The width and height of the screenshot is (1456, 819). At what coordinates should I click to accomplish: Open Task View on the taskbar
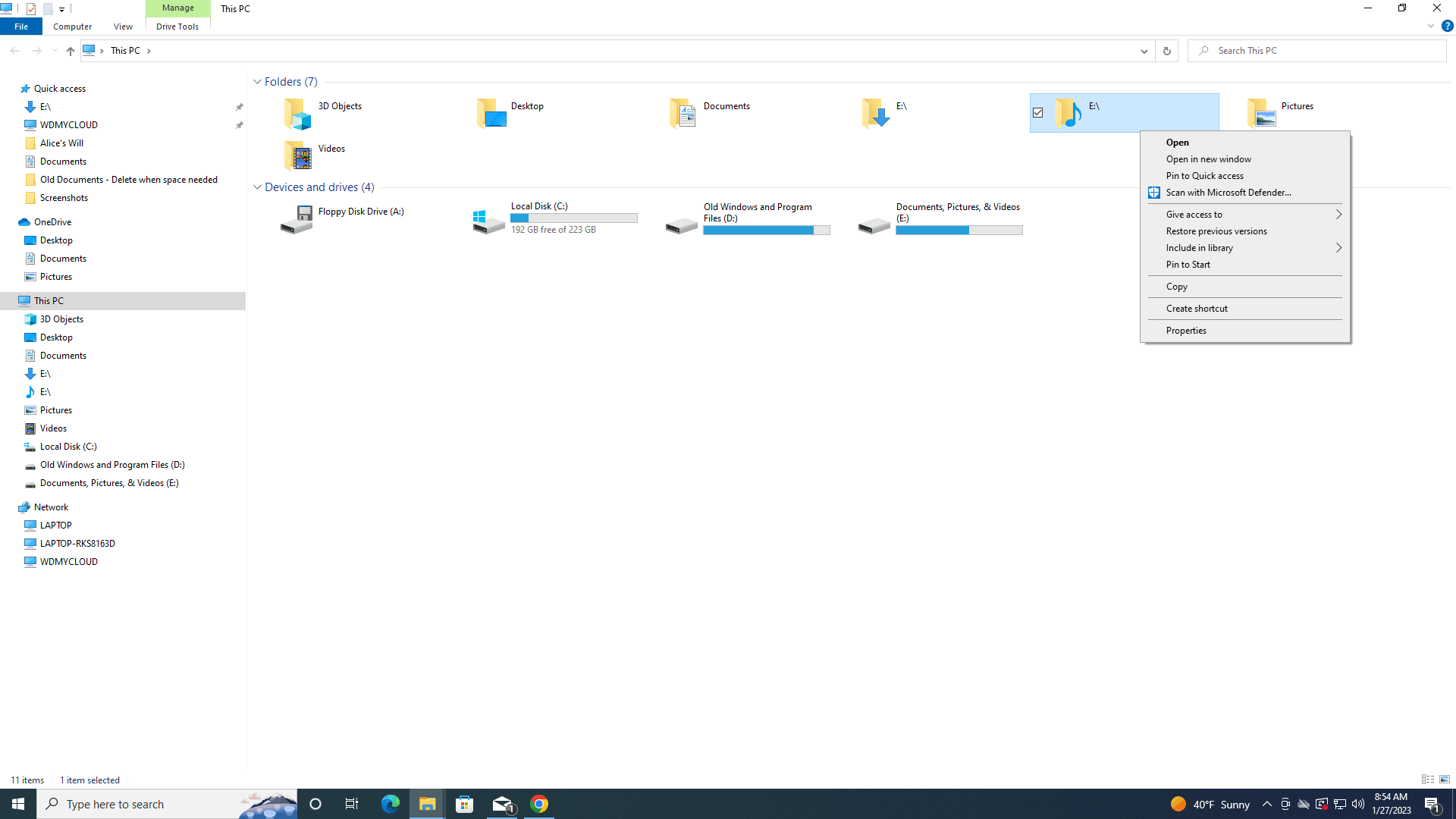coord(352,804)
